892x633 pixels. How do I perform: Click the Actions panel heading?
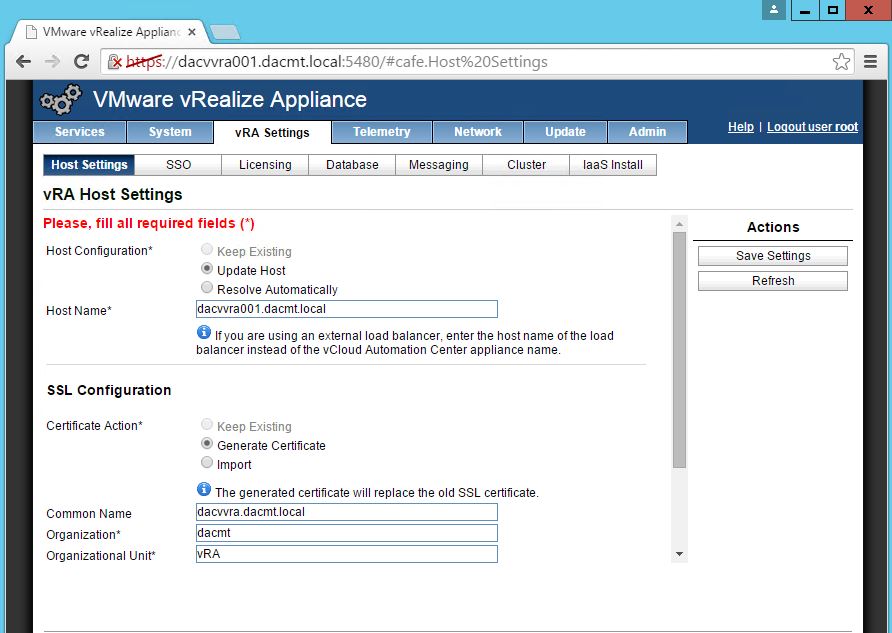(x=773, y=227)
